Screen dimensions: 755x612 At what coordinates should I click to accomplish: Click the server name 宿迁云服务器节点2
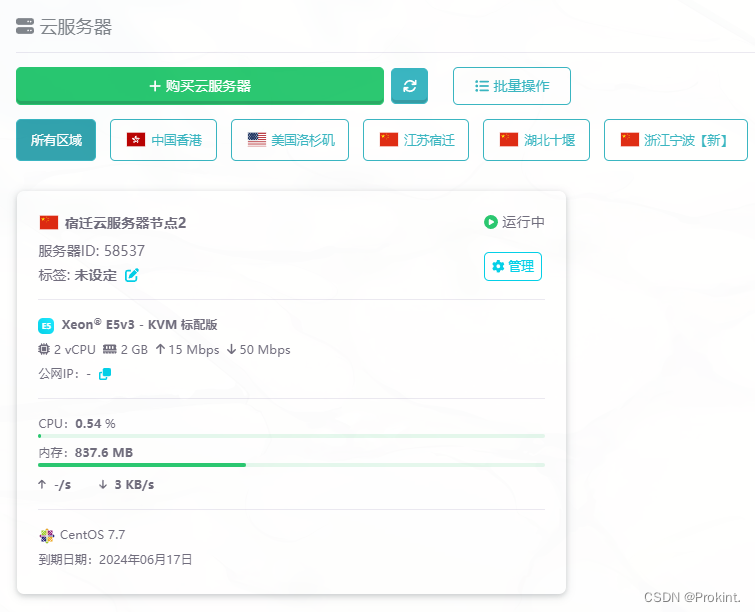[x=125, y=223]
